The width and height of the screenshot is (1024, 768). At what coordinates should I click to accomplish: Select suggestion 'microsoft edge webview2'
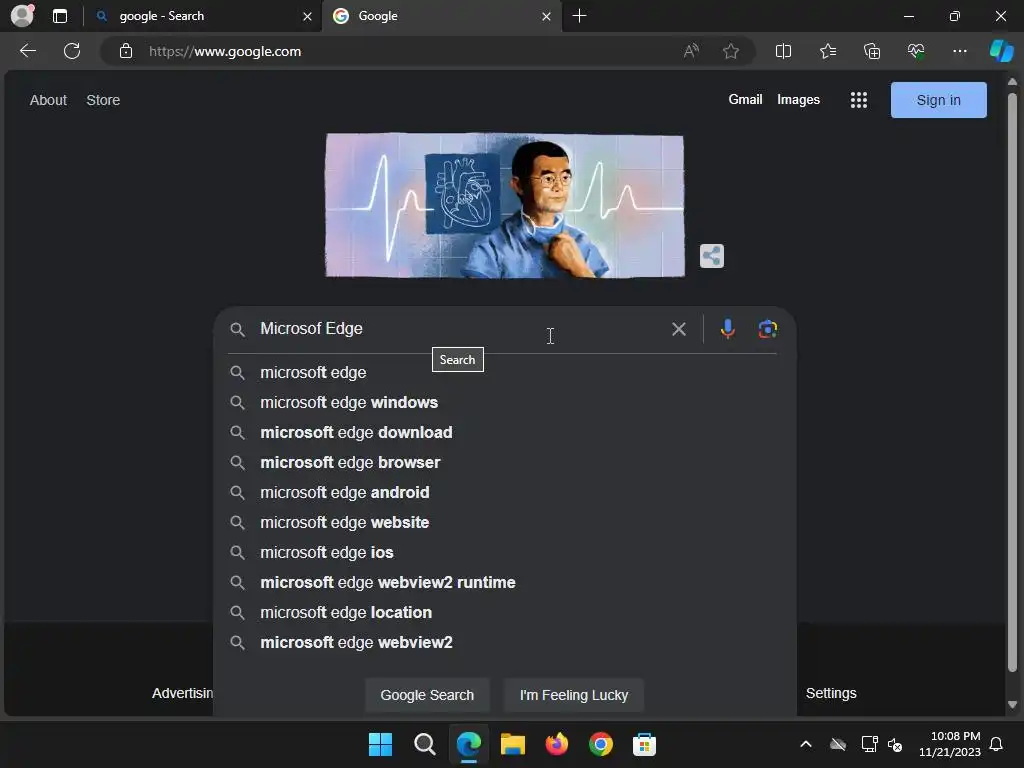504,643
